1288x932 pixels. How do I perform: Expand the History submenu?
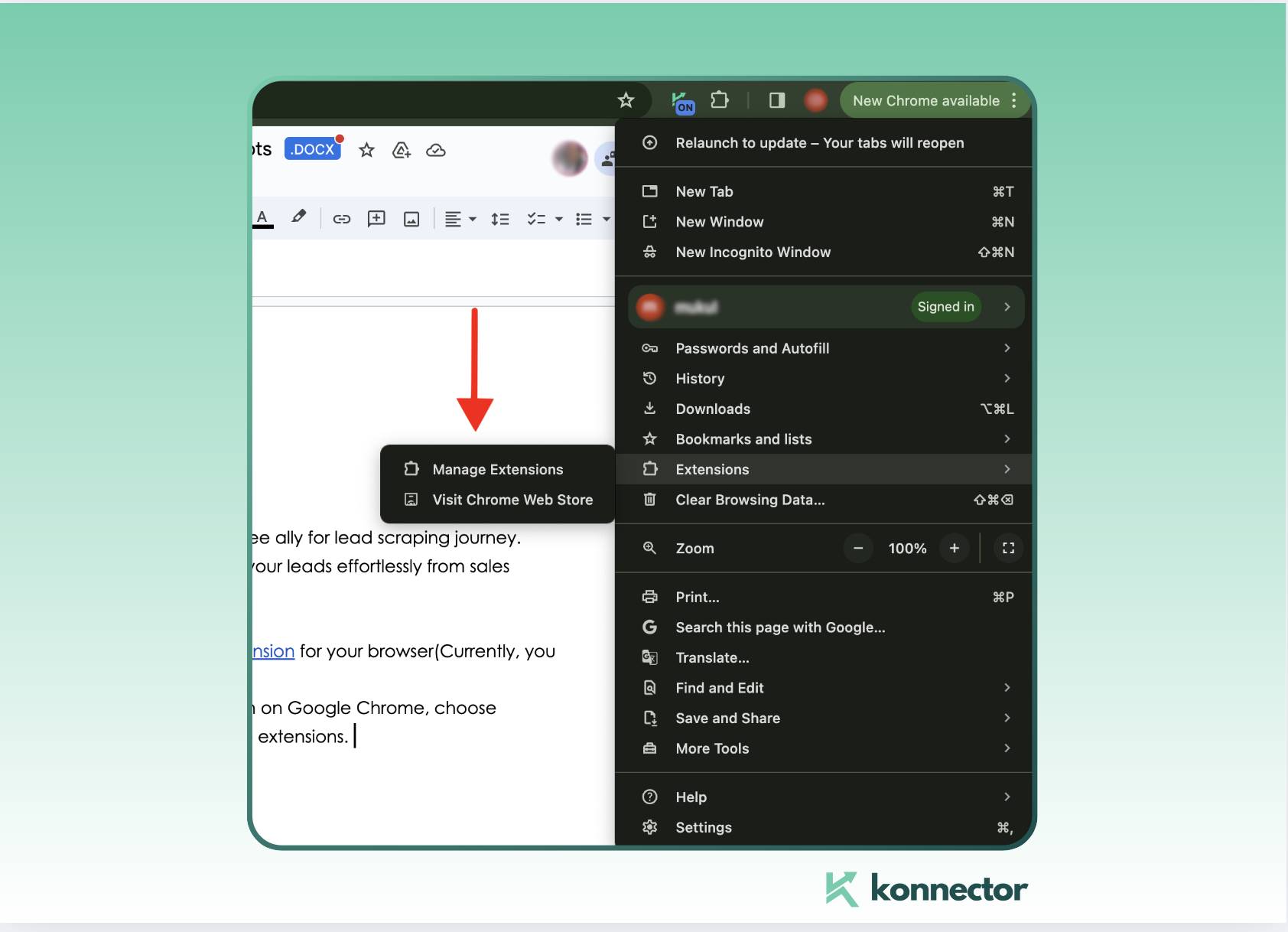[824, 379]
